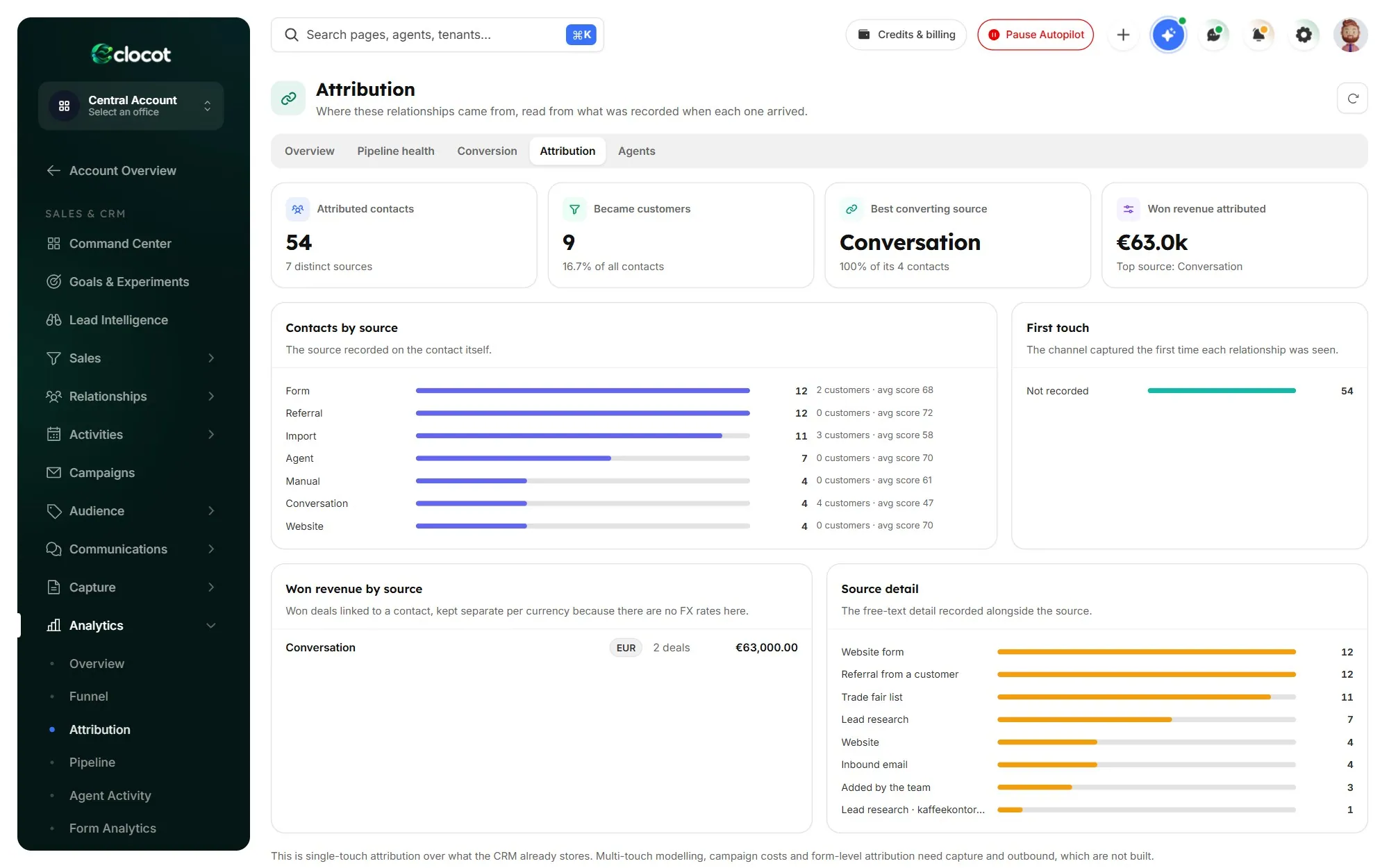Expand the Sales menu chevron
This screenshot has height=868, width=1389.
coord(211,358)
